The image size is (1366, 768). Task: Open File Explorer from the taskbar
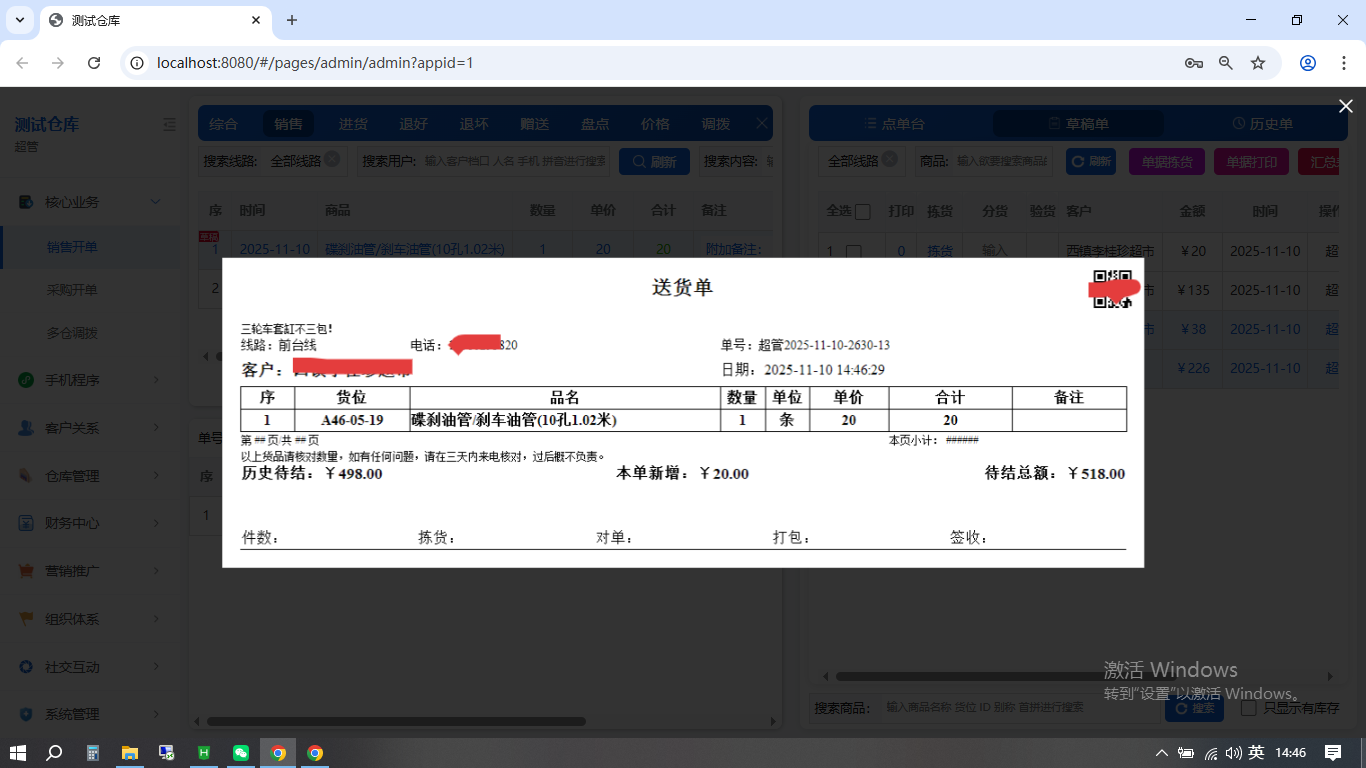(x=129, y=753)
